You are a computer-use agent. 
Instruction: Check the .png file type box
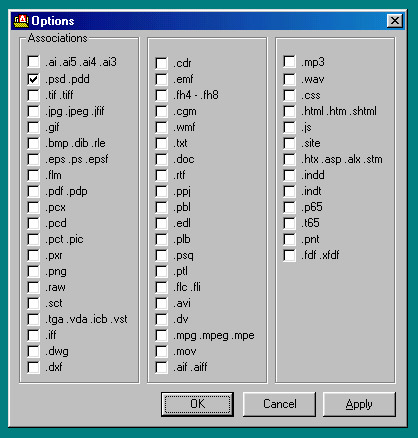pyautogui.click(x=33, y=271)
